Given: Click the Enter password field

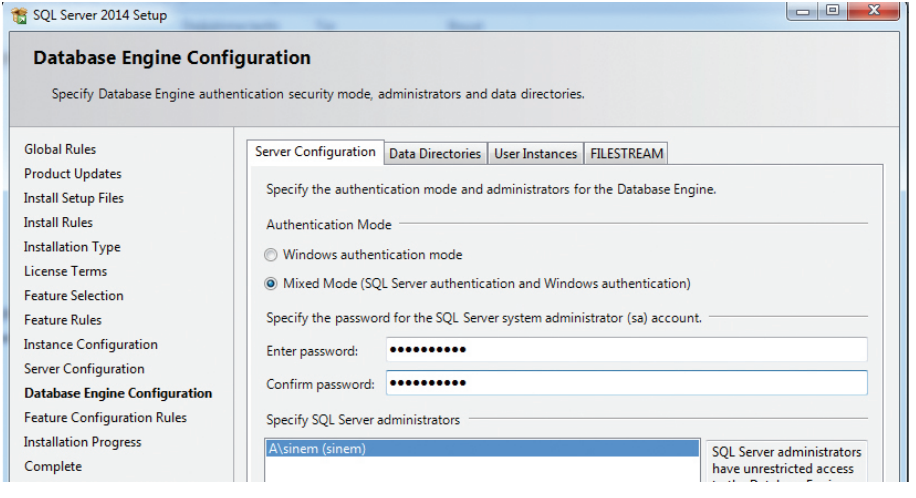Looking at the screenshot, I should pyautogui.click(x=625, y=350).
